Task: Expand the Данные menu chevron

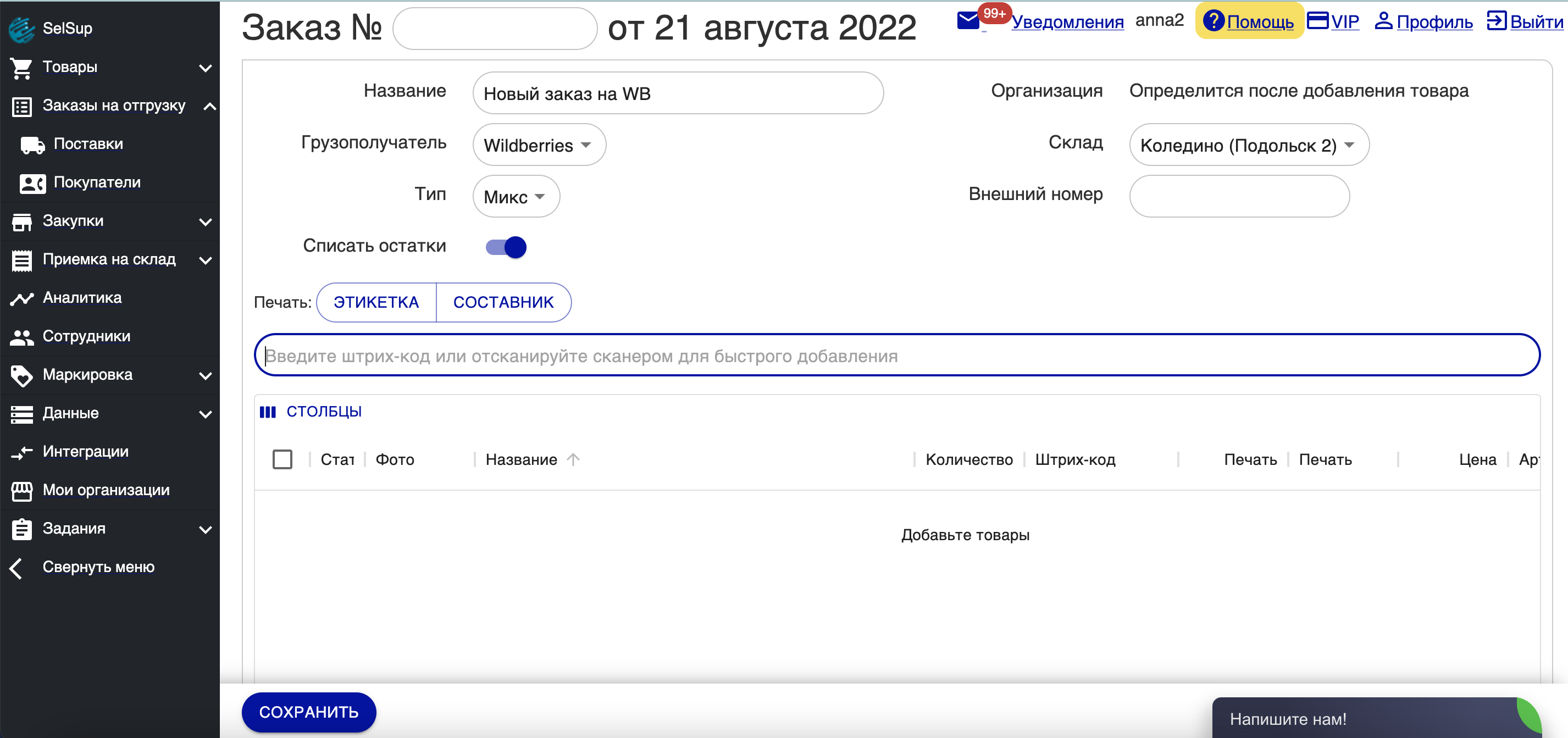Action: pos(206,414)
